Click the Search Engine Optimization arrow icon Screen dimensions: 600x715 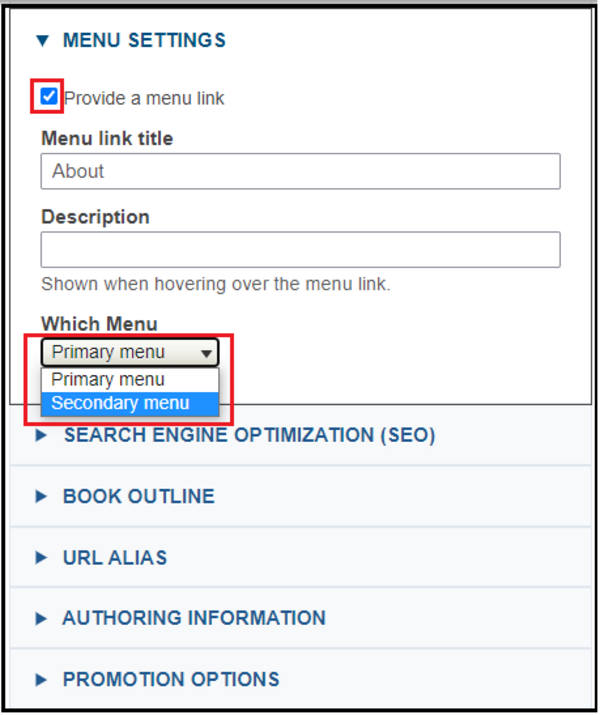(41, 436)
